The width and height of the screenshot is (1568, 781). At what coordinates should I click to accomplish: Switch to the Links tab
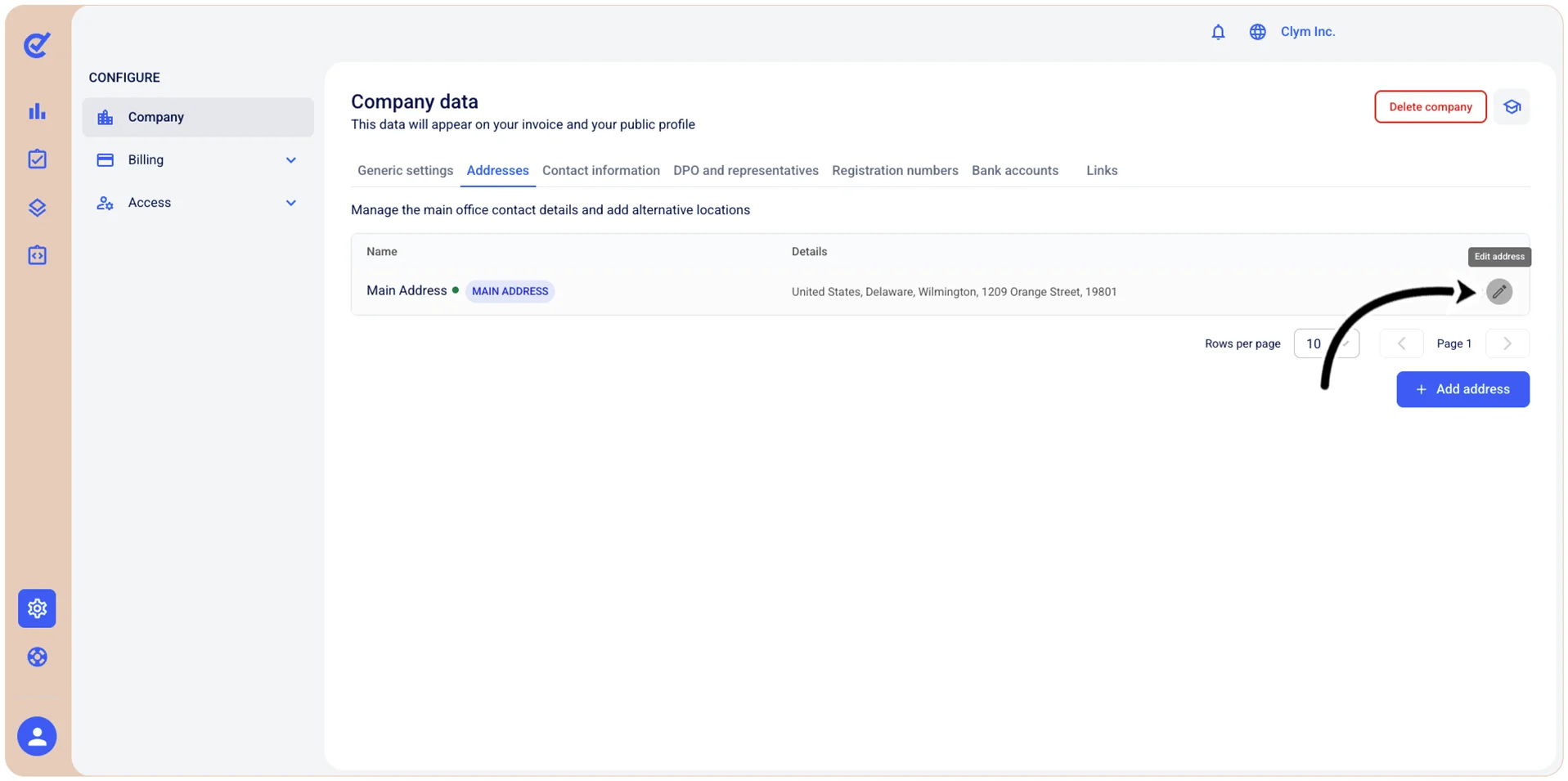1101,170
